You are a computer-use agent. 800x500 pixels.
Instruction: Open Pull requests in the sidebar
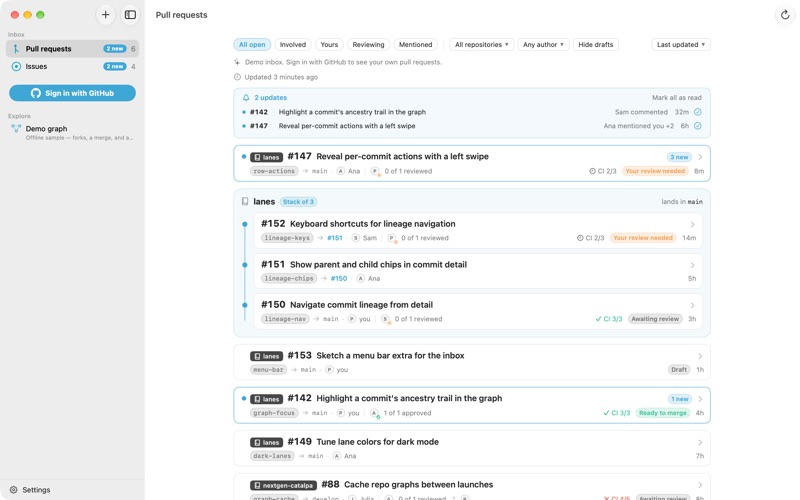click(72, 48)
